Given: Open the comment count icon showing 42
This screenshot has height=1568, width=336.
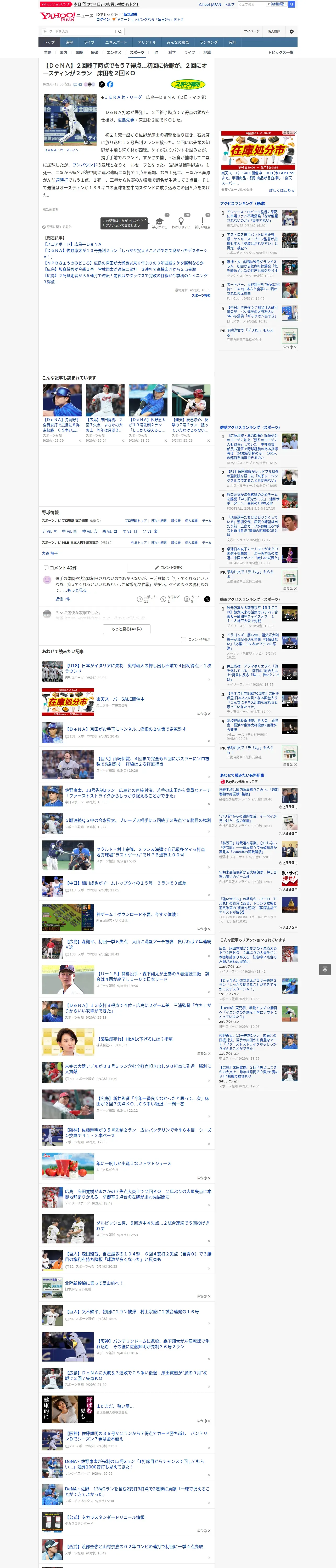Looking at the screenshot, I should tap(78, 85).
